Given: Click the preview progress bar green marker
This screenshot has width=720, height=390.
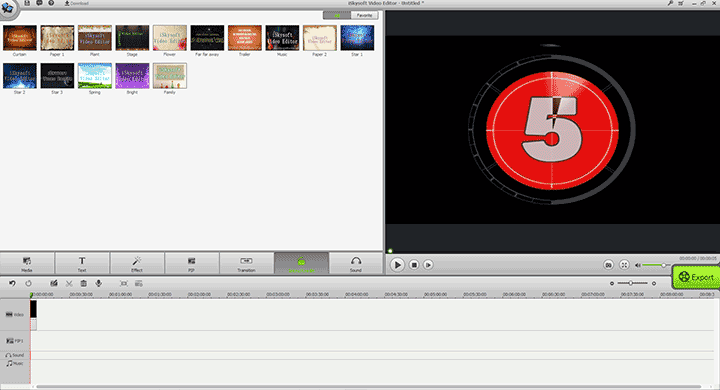Looking at the screenshot, I should point(390,251).
